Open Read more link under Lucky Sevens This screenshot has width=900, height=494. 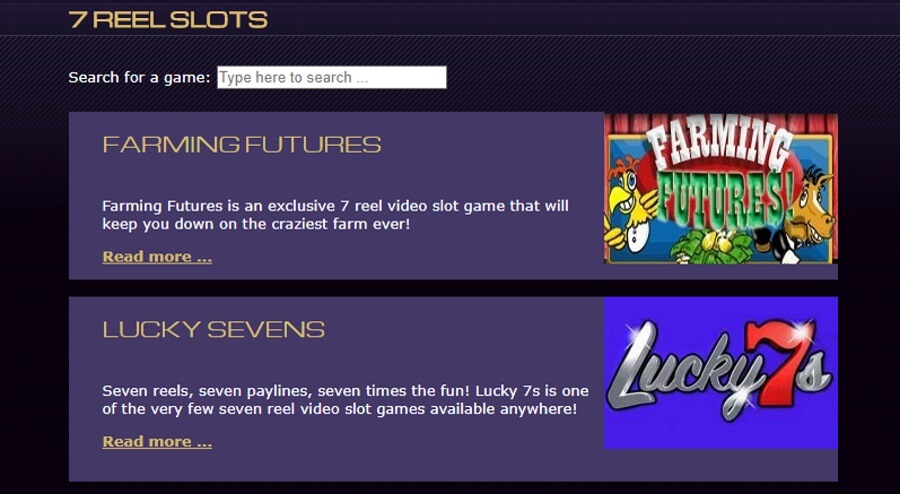coord(157,441)
